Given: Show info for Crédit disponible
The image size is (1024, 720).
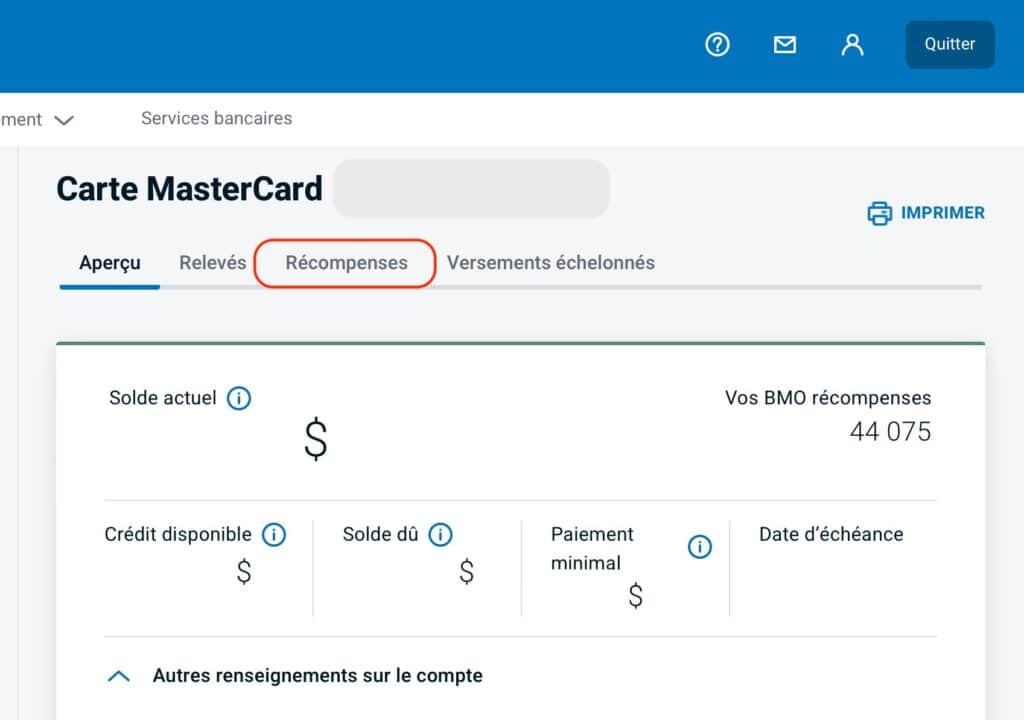Looking at the screenshot, I should pyautogui.click(x=274, y=535).
